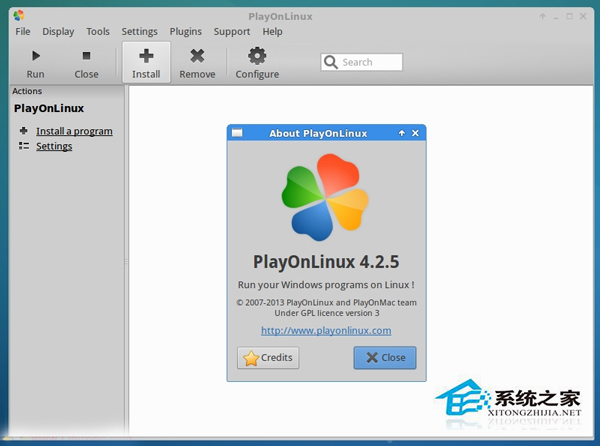Click the About dialog shade up-arrow icon
Viewport: 600px width, 446px height.
(x=401, y=133)
